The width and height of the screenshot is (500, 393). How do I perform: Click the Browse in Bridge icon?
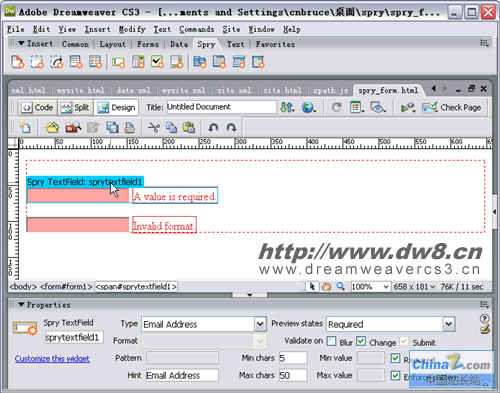(73, 127)
